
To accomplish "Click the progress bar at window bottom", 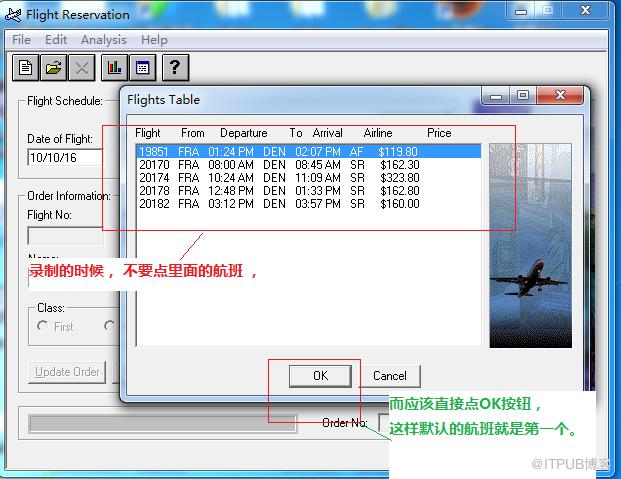I will tap(163, 424).
